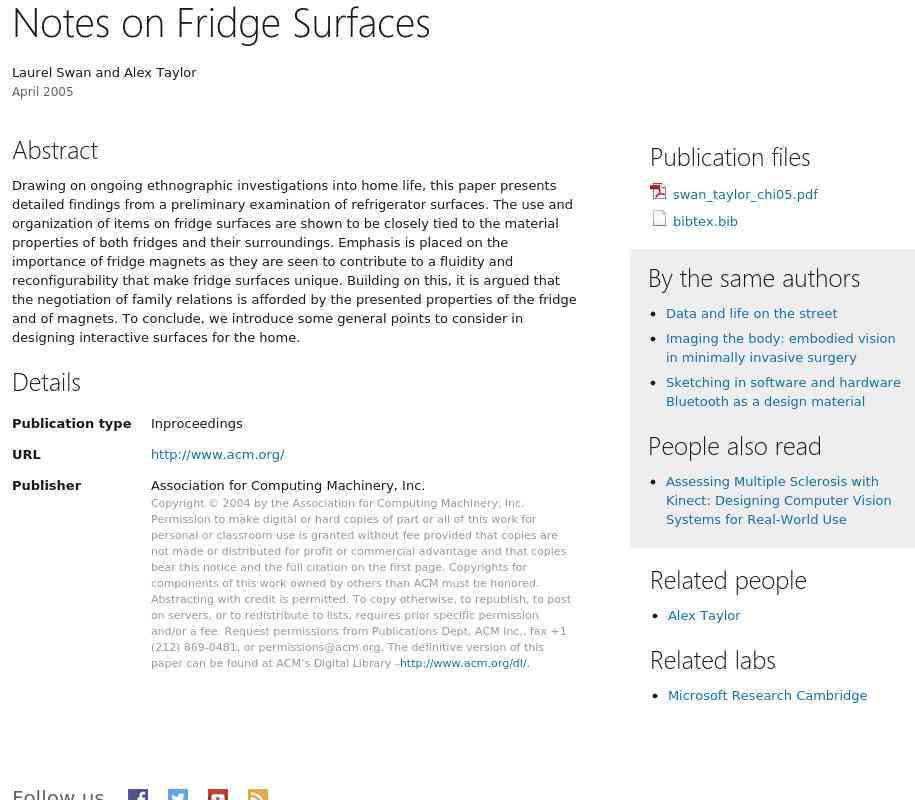
Task: Follow the http://www.acm.org/ URL link
Action: [218, 455]
